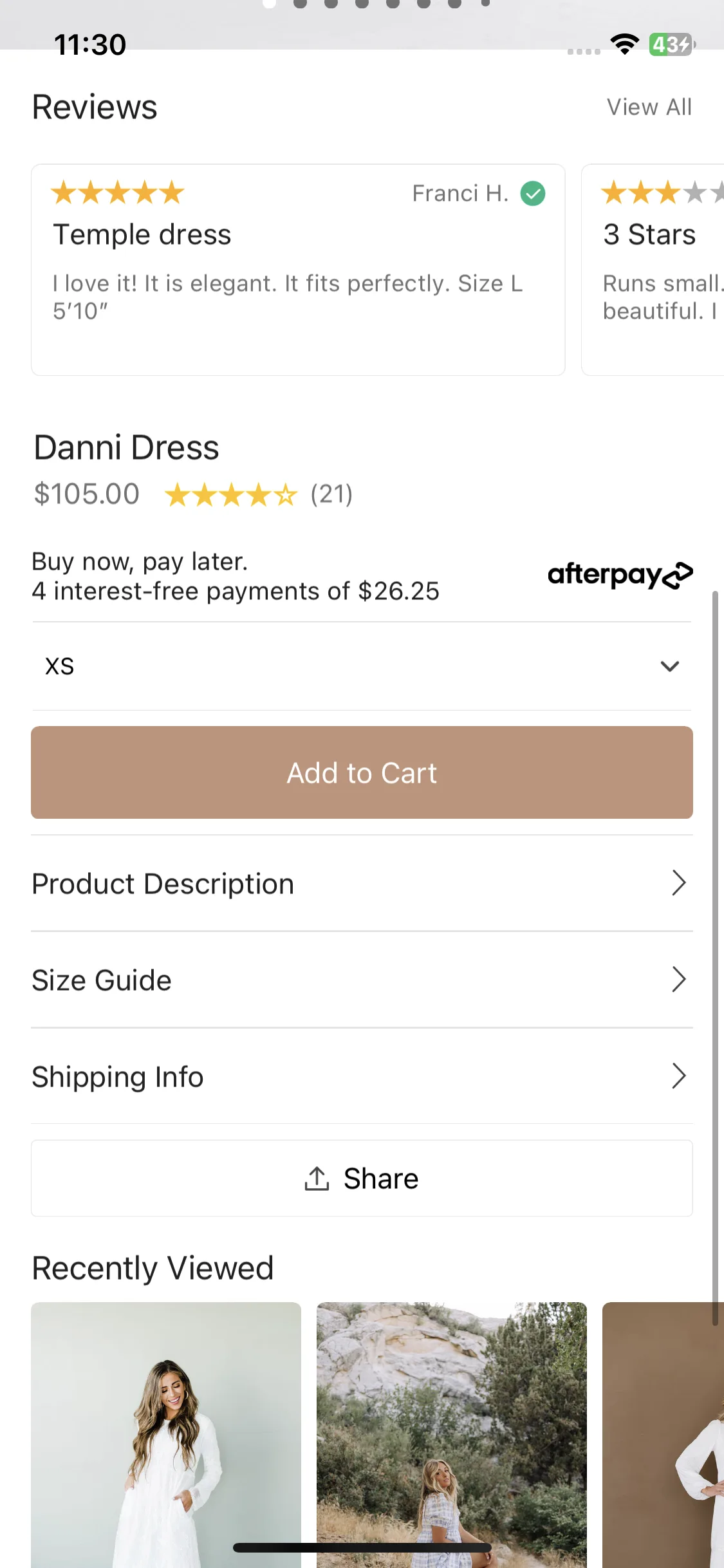
Task: Tap Franci H. verified checkmark badge
Action: pyautogui.click(x=533, y=193)
